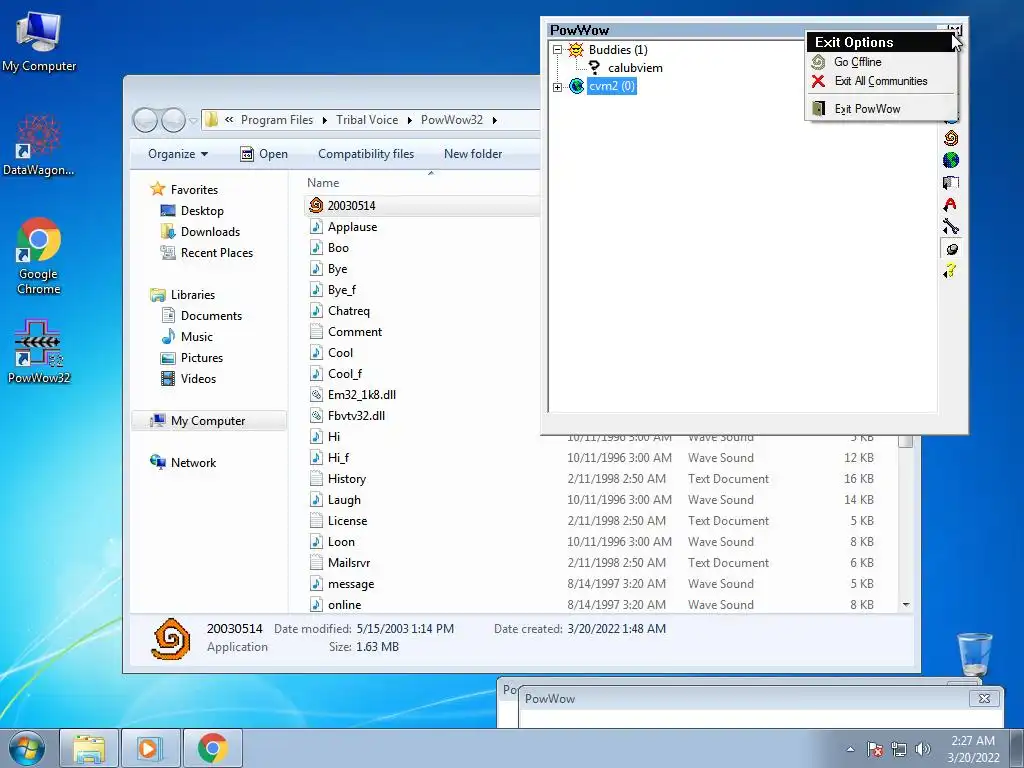1024x768 pixels.
Task: Click the Name column header
Action: (323, 184)
